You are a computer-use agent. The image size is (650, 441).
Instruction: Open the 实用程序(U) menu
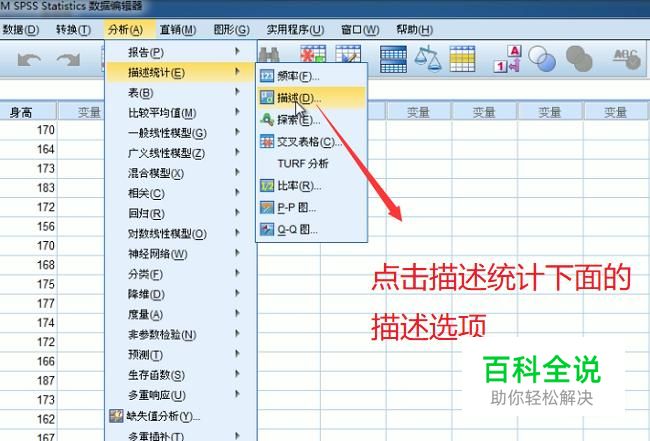[x=295, y=30]
